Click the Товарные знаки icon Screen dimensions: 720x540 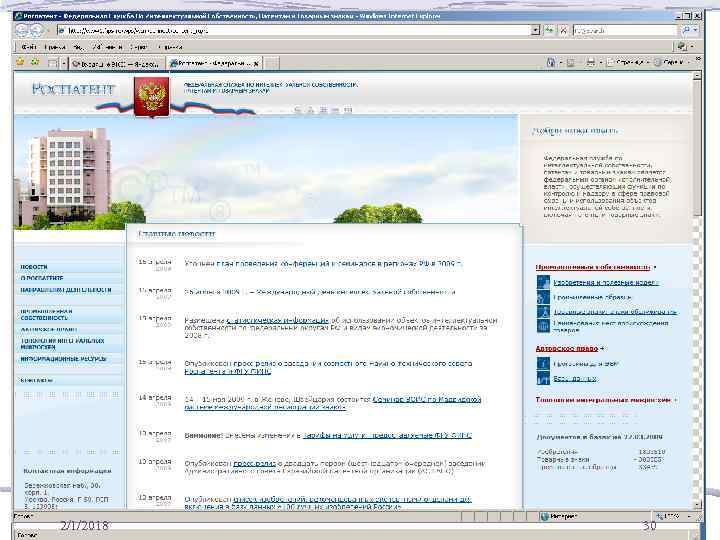point(544,311)
